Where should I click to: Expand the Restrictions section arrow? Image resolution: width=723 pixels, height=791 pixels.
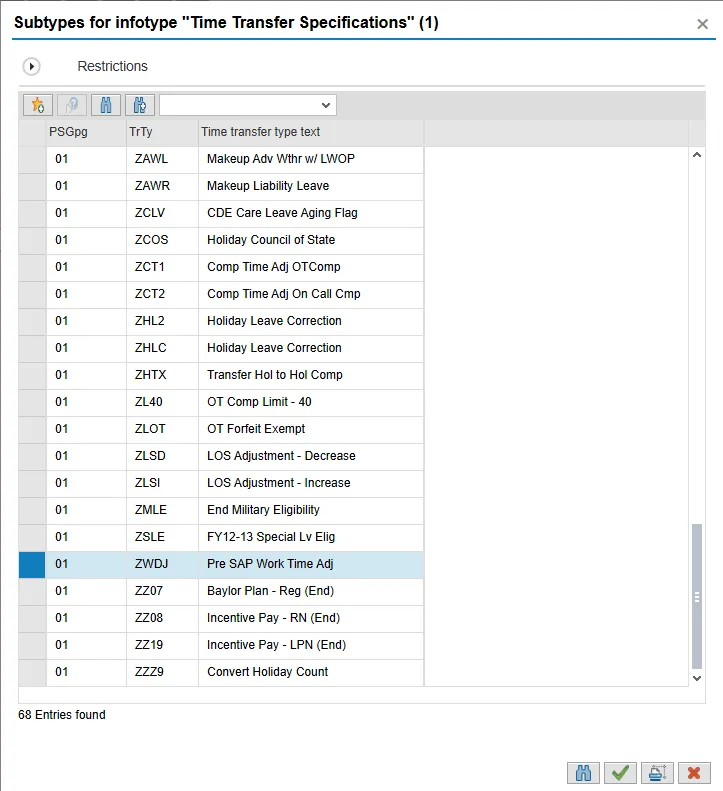tap(31, 66)
